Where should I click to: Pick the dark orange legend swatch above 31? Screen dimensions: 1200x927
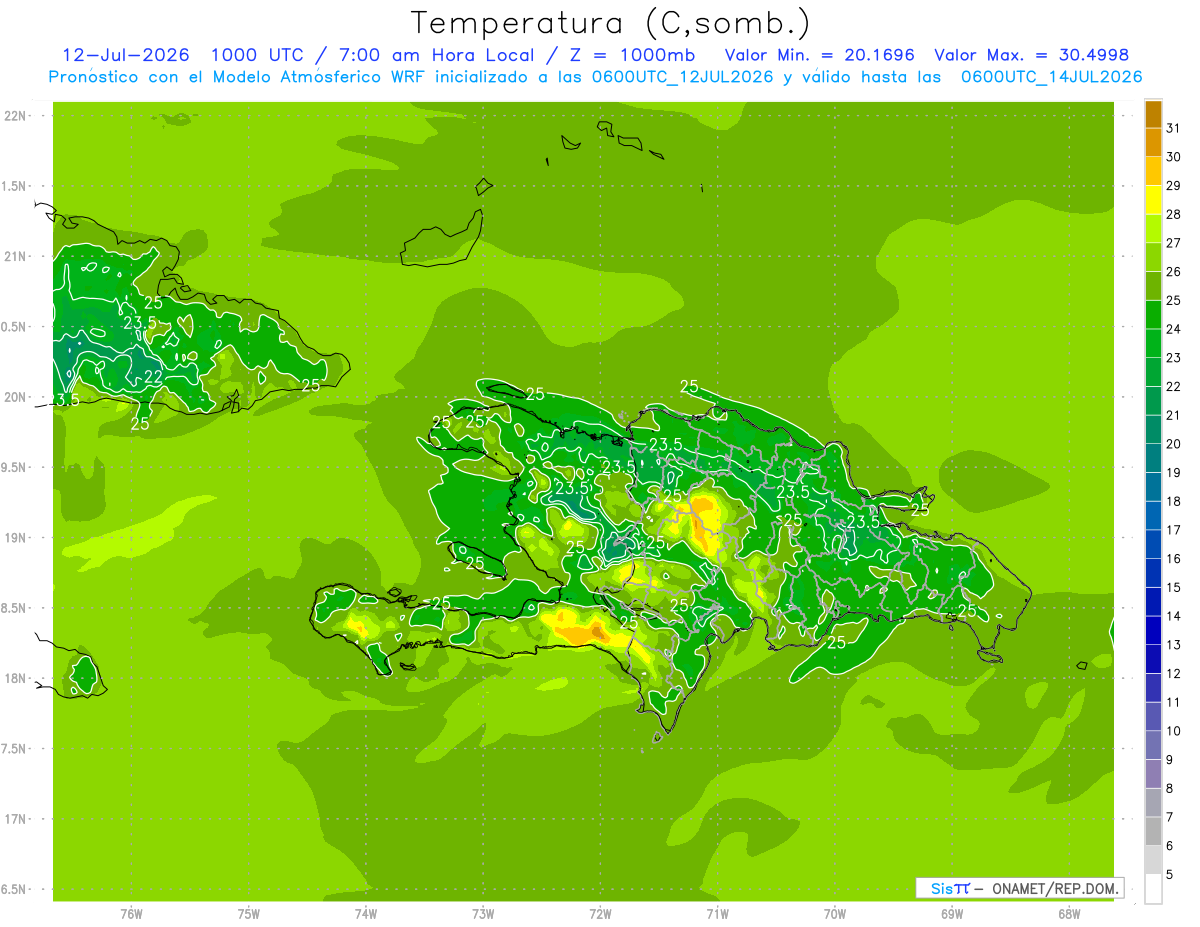coord(1153,115)
